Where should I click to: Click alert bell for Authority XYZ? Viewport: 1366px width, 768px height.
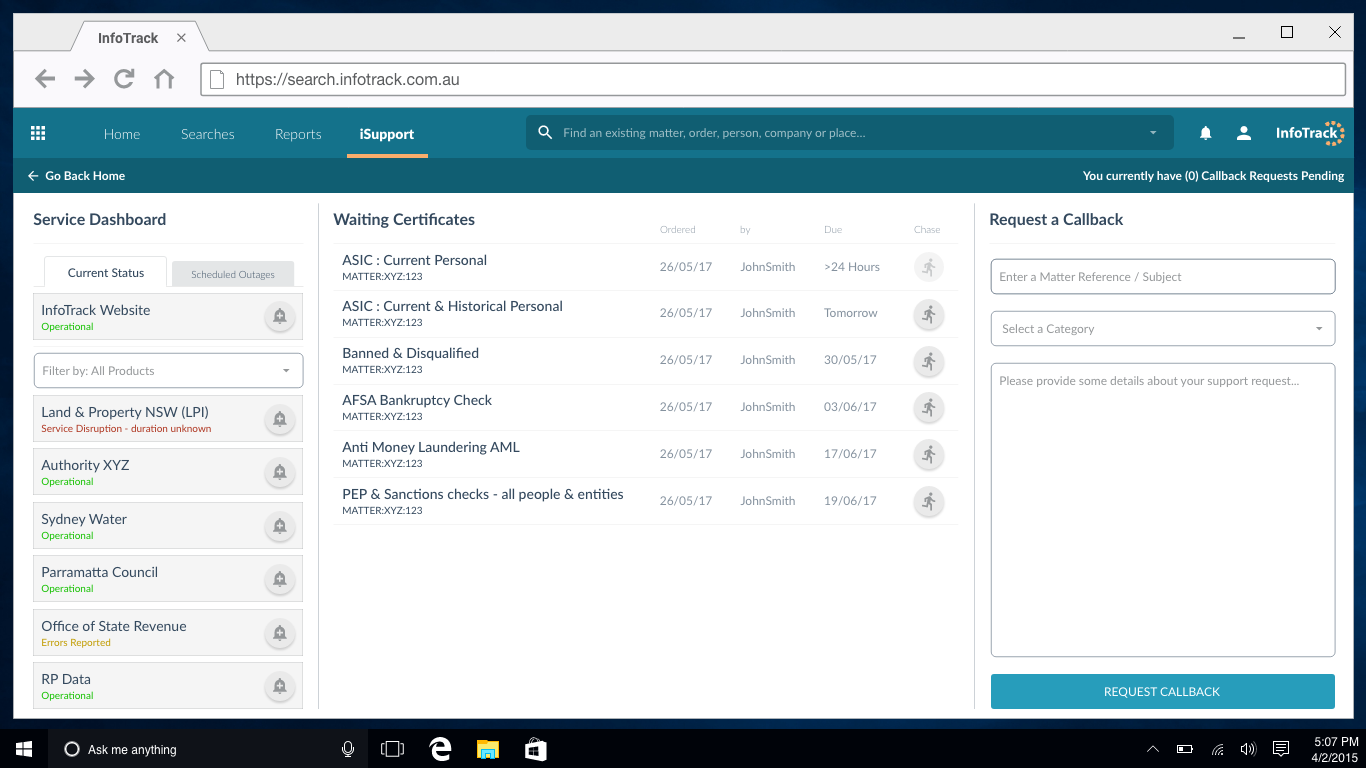coord(280,472)
